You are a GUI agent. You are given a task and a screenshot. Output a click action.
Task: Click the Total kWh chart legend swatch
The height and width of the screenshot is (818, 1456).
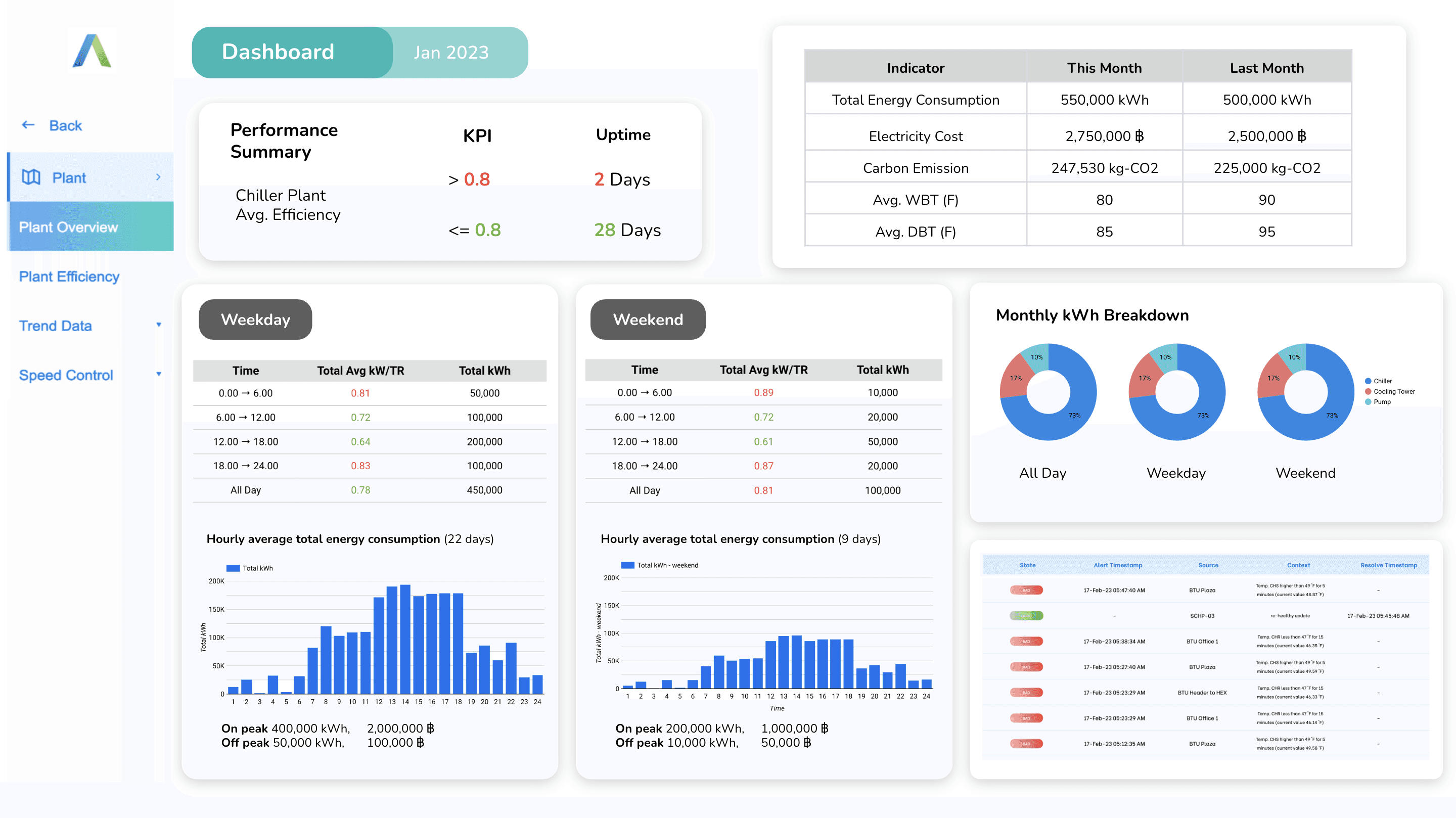[x=233, y=568]
